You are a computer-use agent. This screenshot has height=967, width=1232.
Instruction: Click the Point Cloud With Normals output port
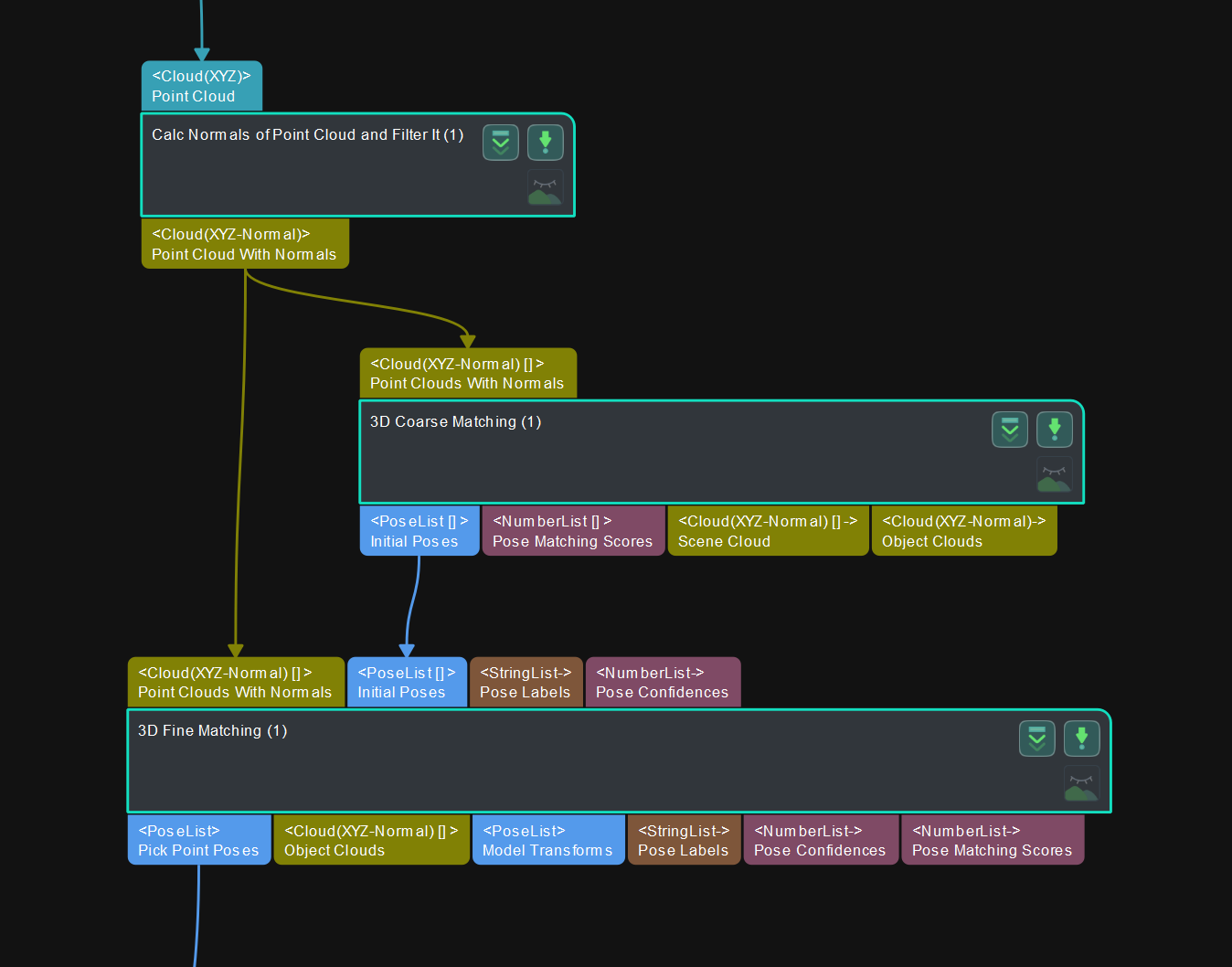(x=244, y=243)
